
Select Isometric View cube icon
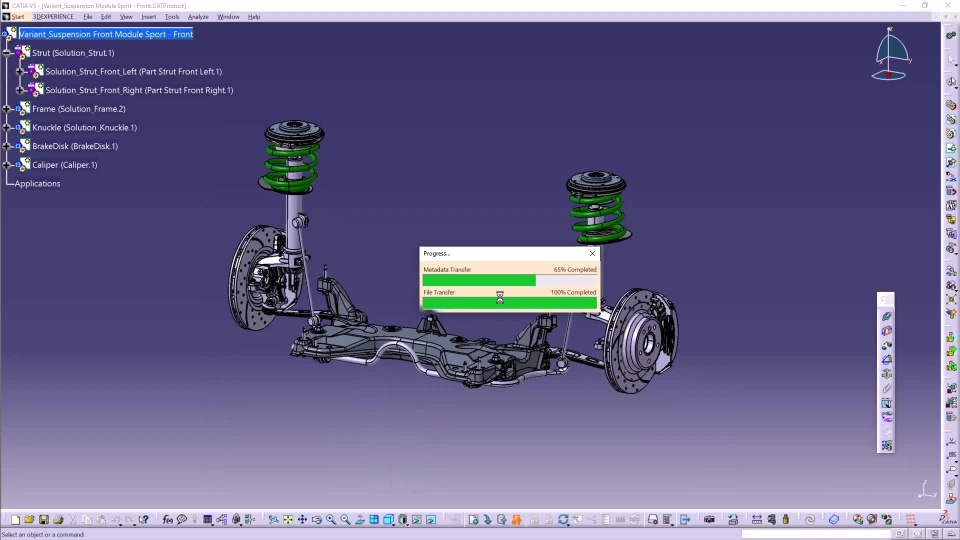click(x=388, y=520)
